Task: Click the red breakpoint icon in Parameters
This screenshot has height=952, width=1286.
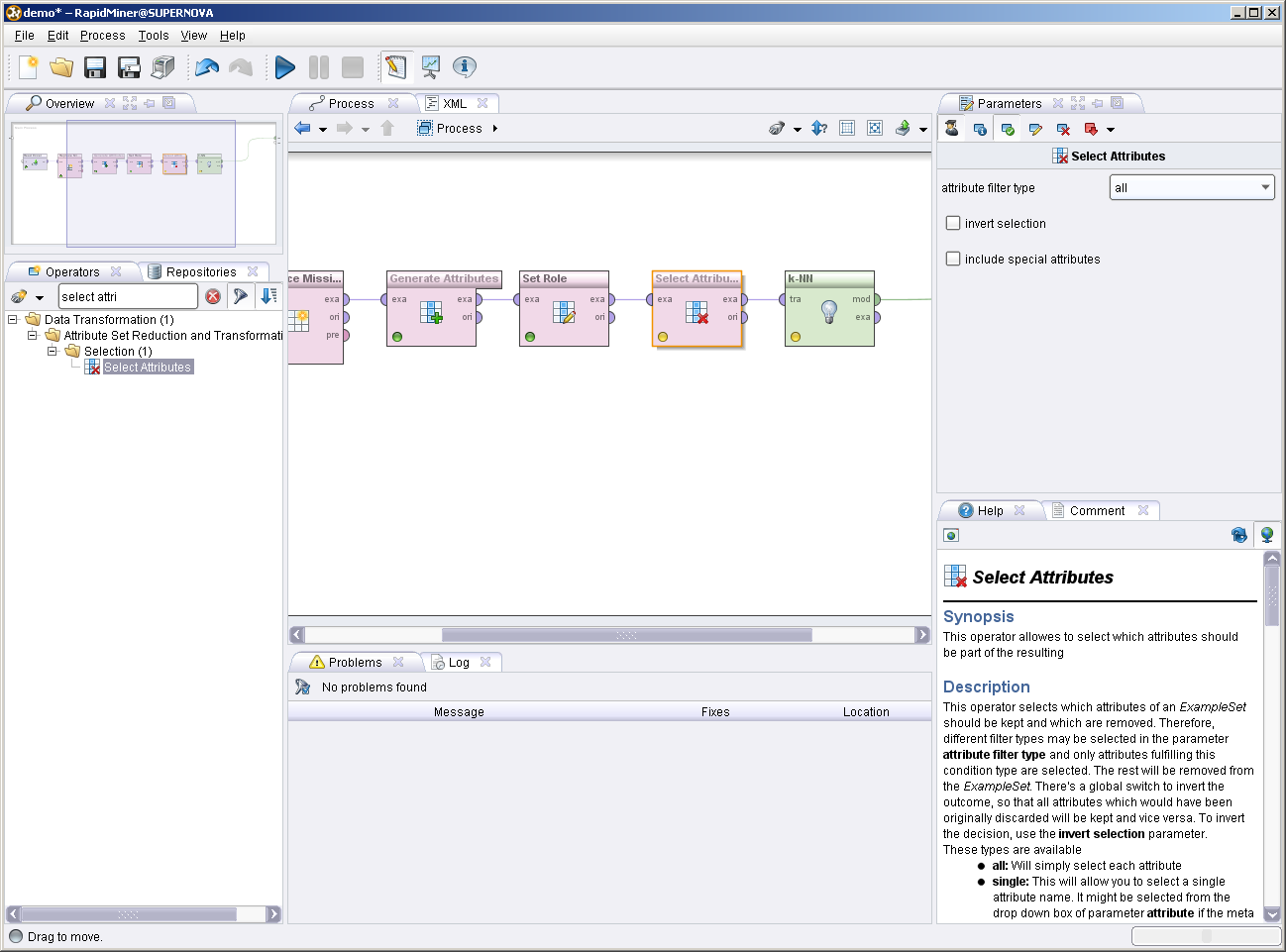Action: [x=1091, y=129]
